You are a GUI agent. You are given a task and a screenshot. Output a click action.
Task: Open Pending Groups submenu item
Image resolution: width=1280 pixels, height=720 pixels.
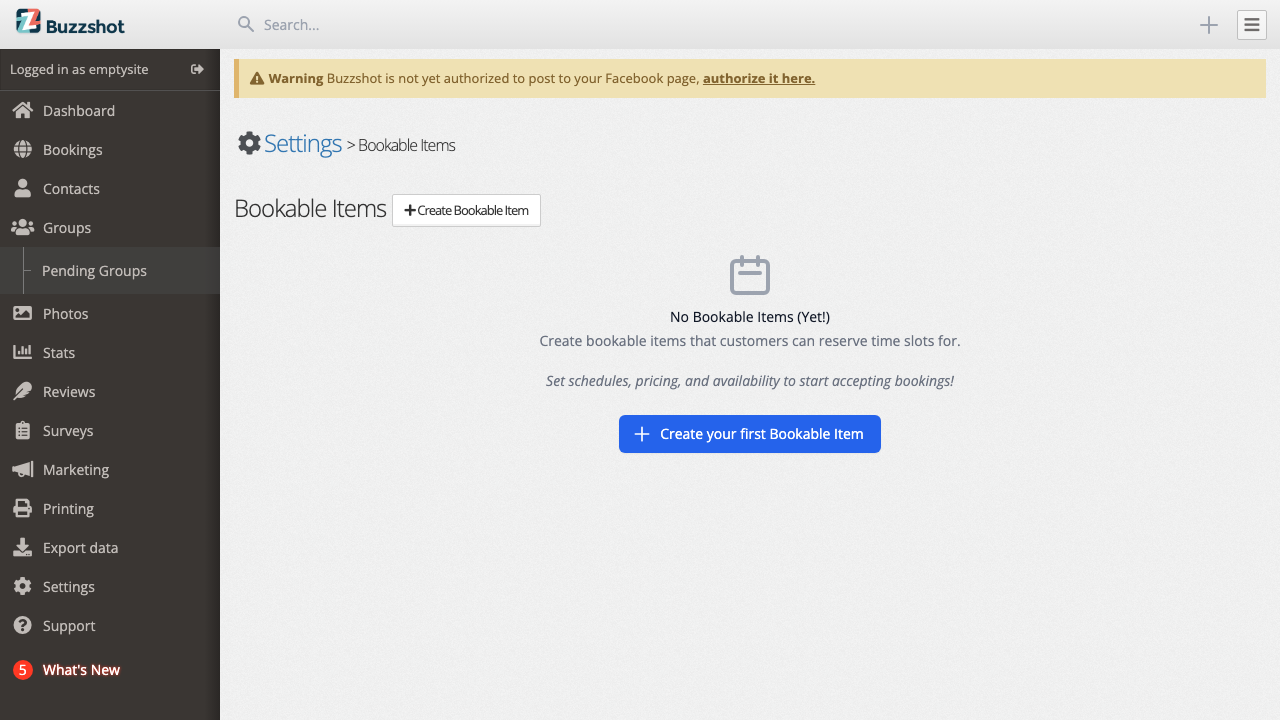click(x=110, y=271)
